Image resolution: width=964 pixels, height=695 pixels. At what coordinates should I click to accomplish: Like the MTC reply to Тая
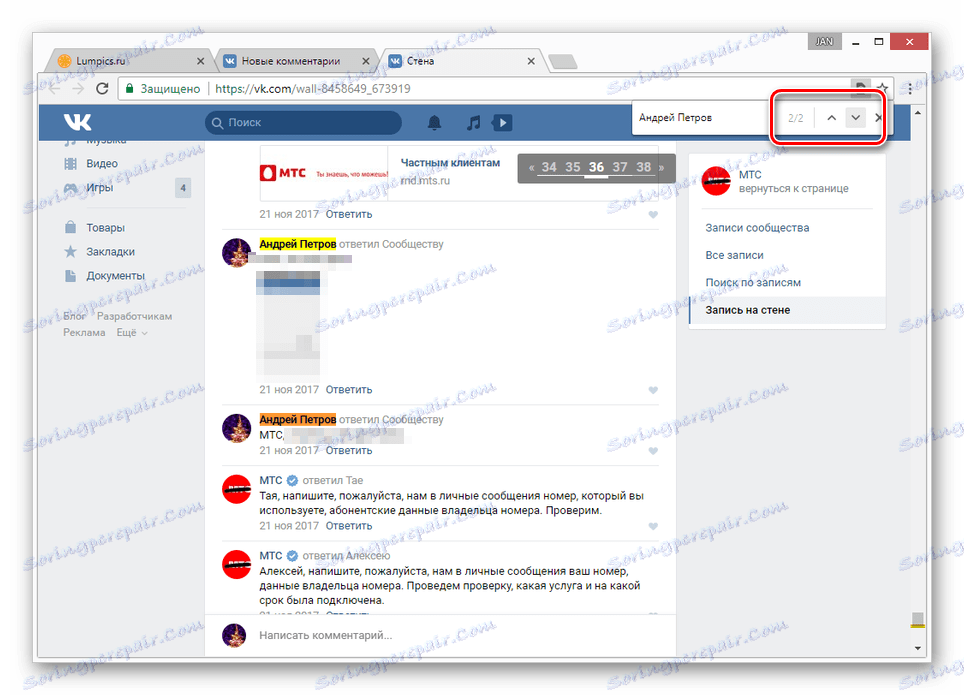[x=653, y=526]
